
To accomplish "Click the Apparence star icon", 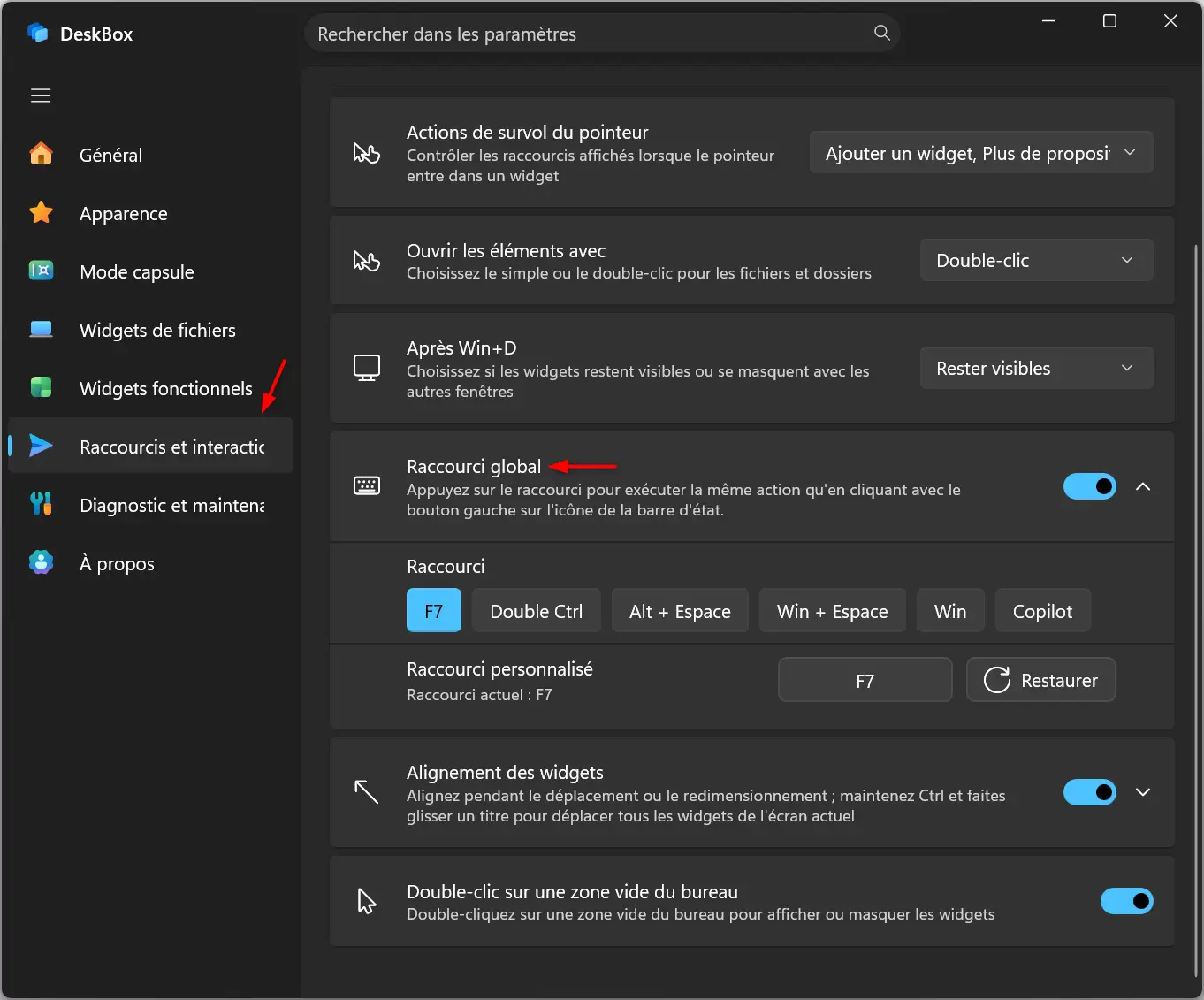I will (x=41, y=212).
